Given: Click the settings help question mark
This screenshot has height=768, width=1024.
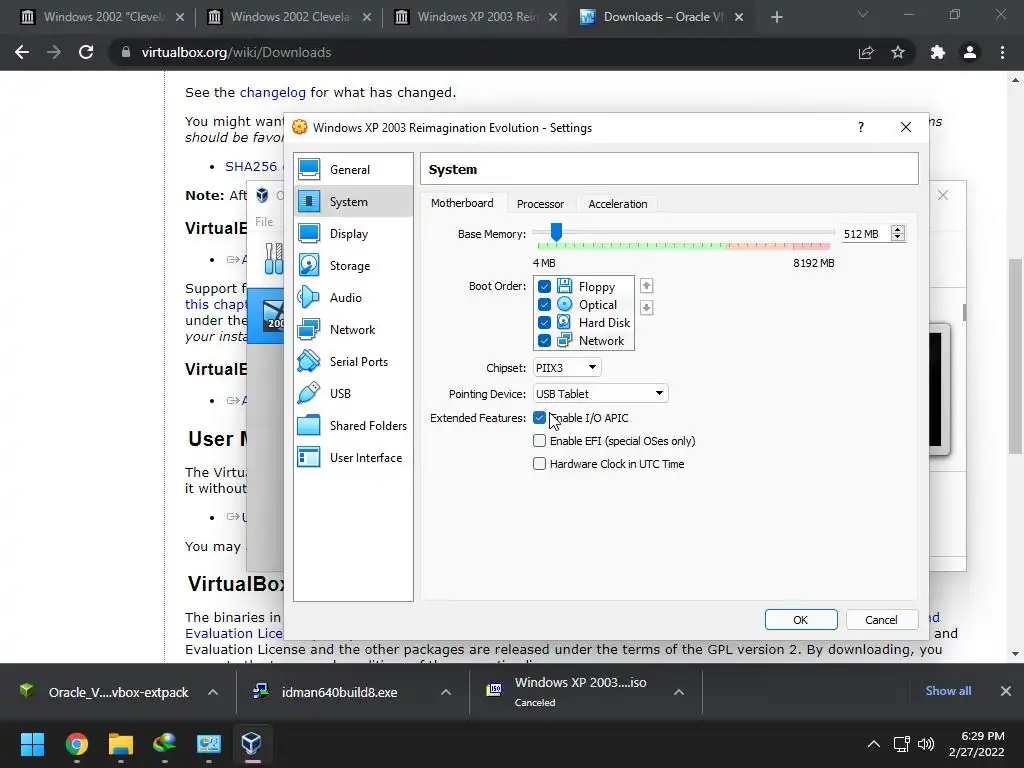Looking at the screenshot, I should pos(861,127).
